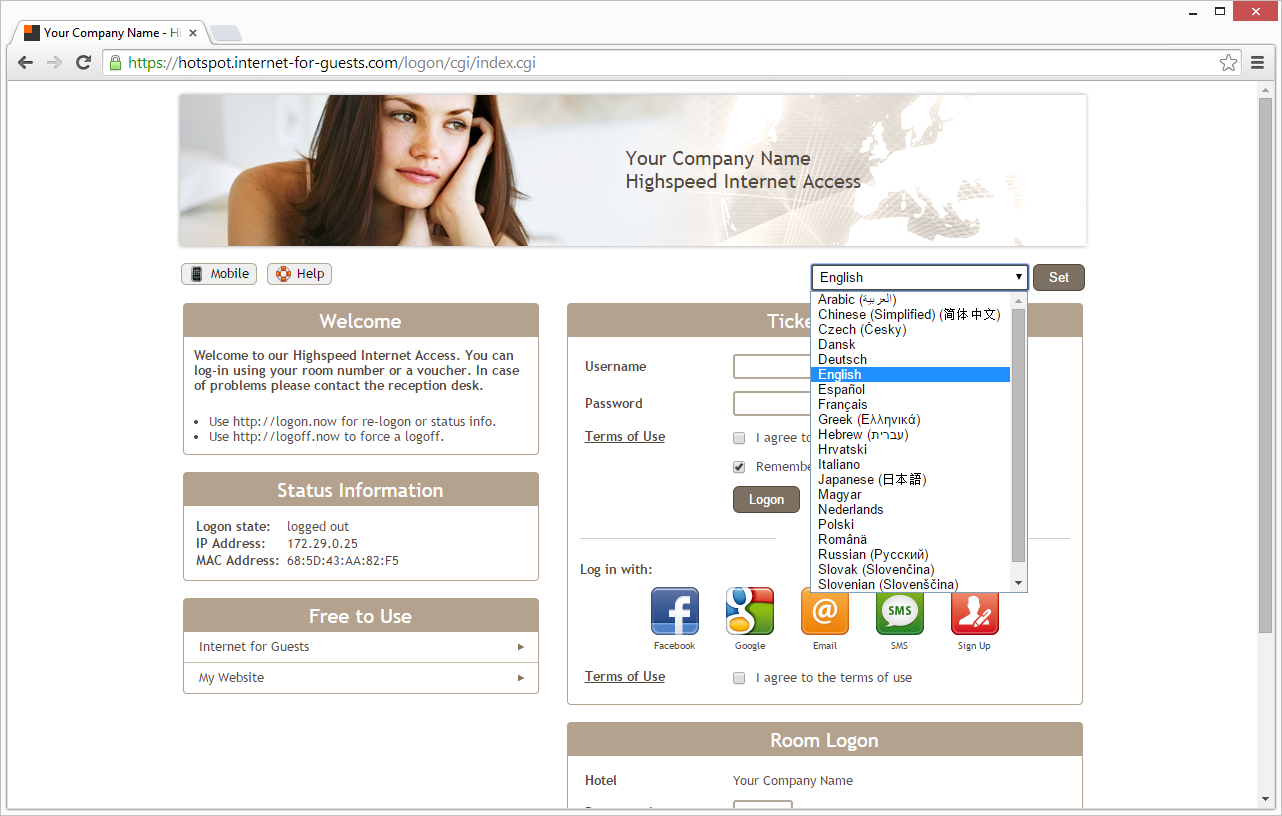Pick the highlighted English option

pos(910,375)
